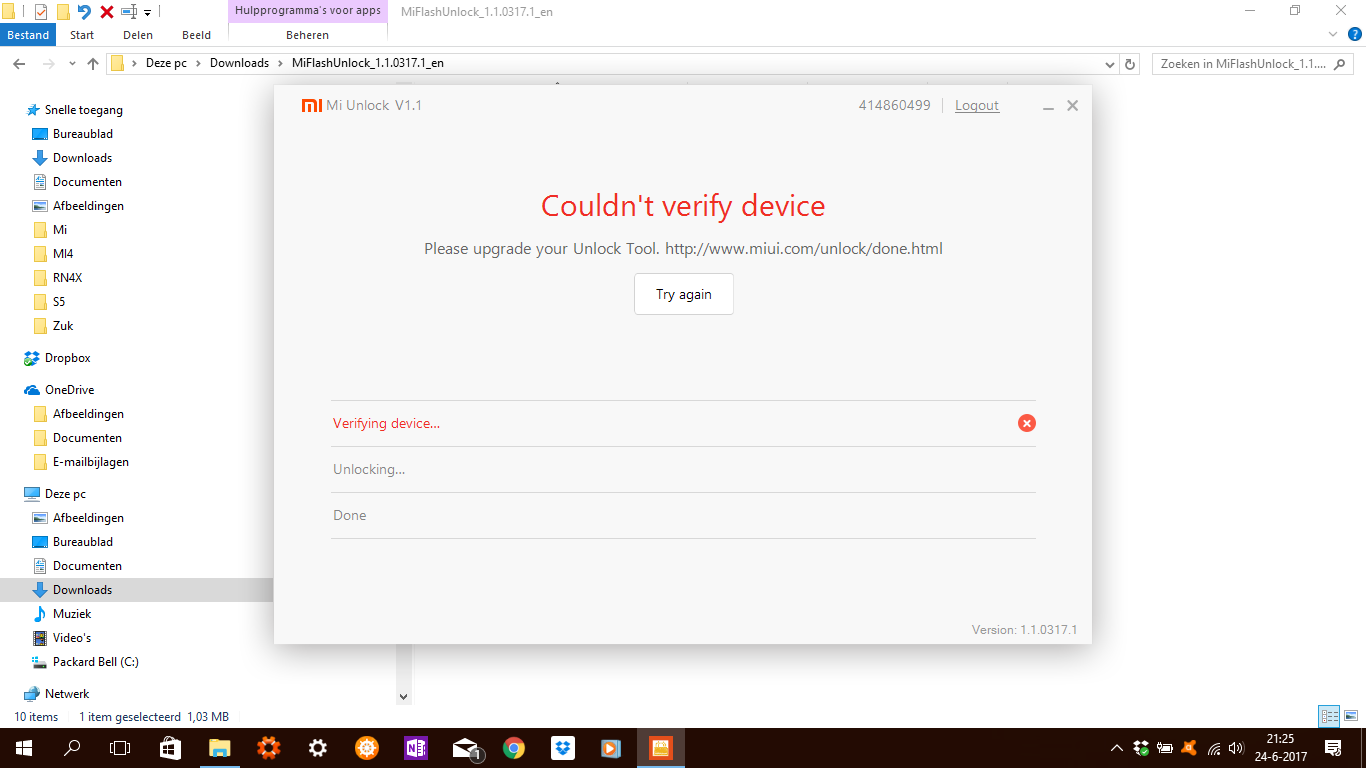Click the Properties icon in quick access toolbar
The image size is (1366, 768).
(x=41, y=12)
